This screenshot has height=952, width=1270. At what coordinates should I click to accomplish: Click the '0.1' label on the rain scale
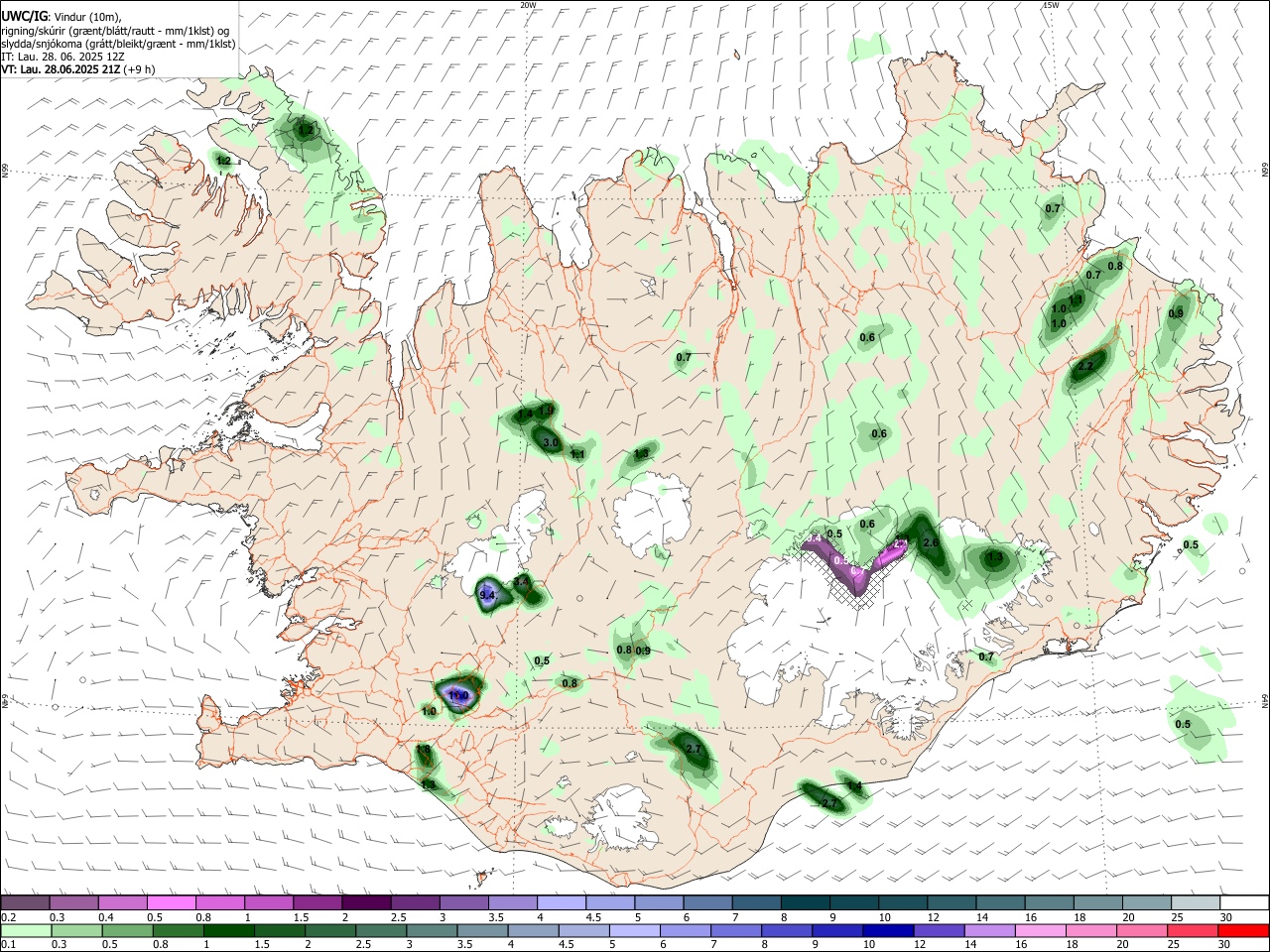(8, 945)
